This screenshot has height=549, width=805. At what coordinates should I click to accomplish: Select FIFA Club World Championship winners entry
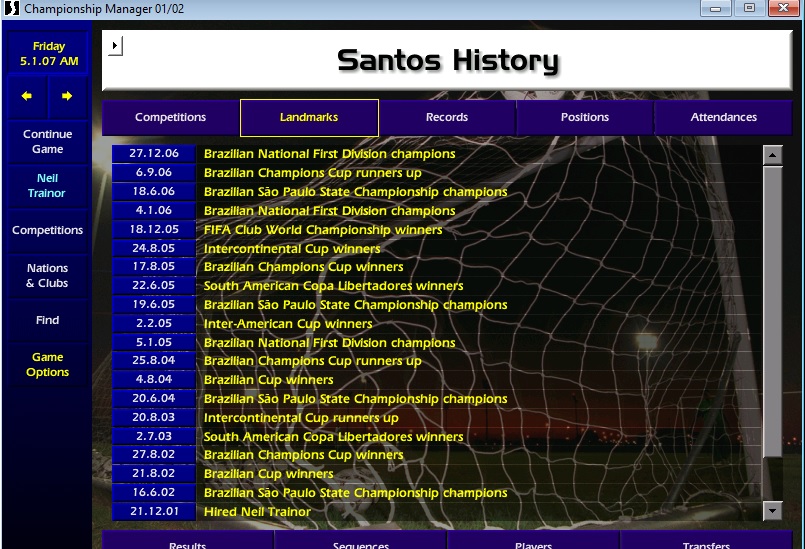coord(436,230)
